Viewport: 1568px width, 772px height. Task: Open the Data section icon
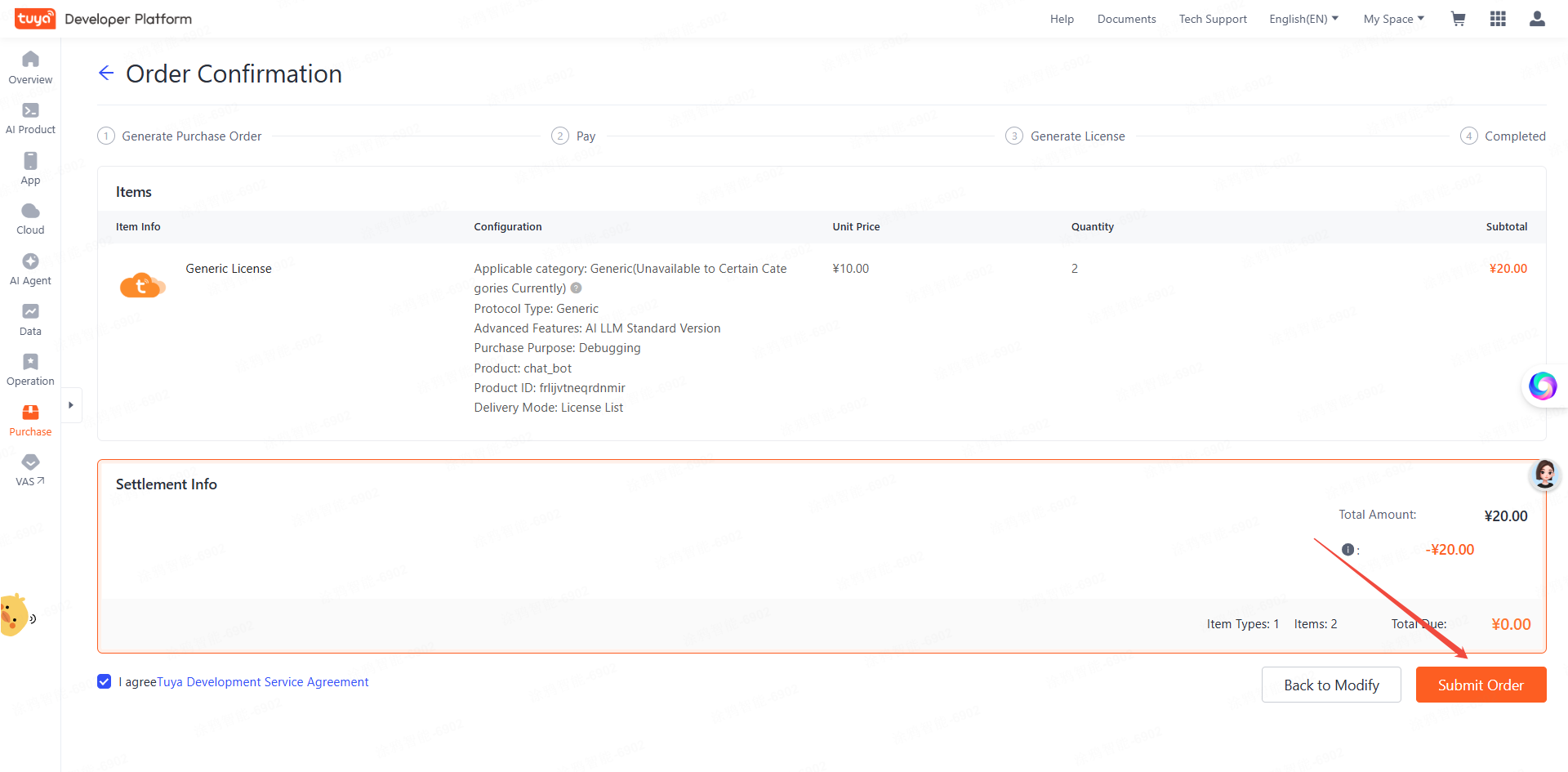(30, 311)
